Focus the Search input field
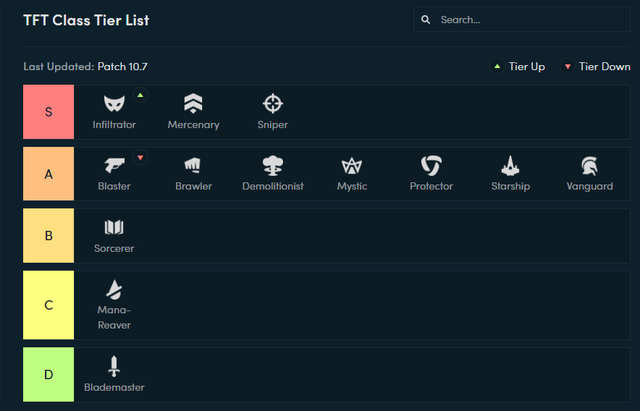640x411 pixels. (x=530, y=19)
